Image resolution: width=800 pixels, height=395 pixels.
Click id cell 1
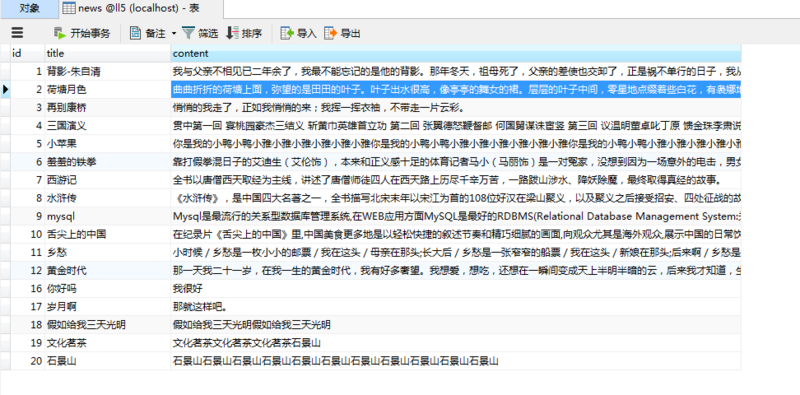point(27,71)
